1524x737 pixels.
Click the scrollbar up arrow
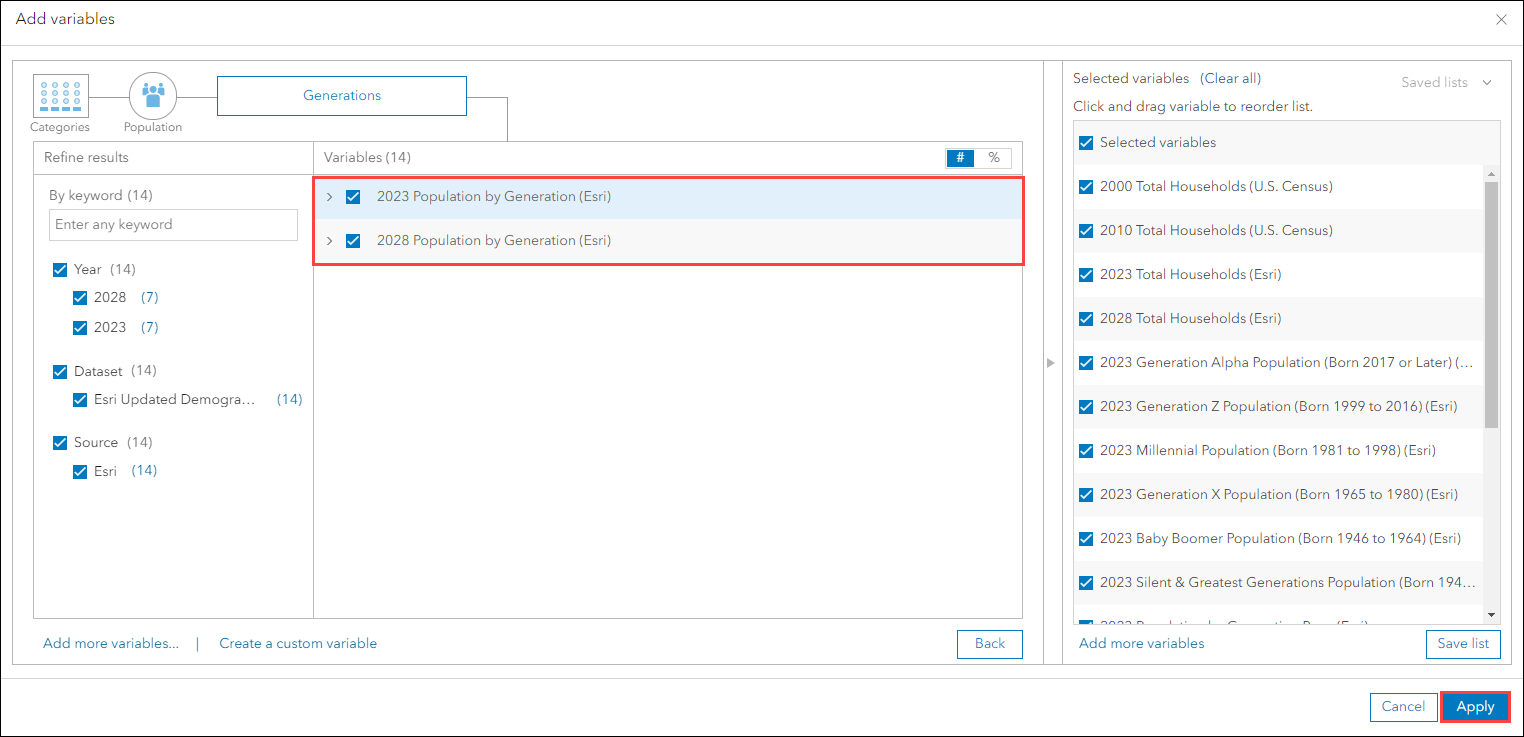[1492, 173]
